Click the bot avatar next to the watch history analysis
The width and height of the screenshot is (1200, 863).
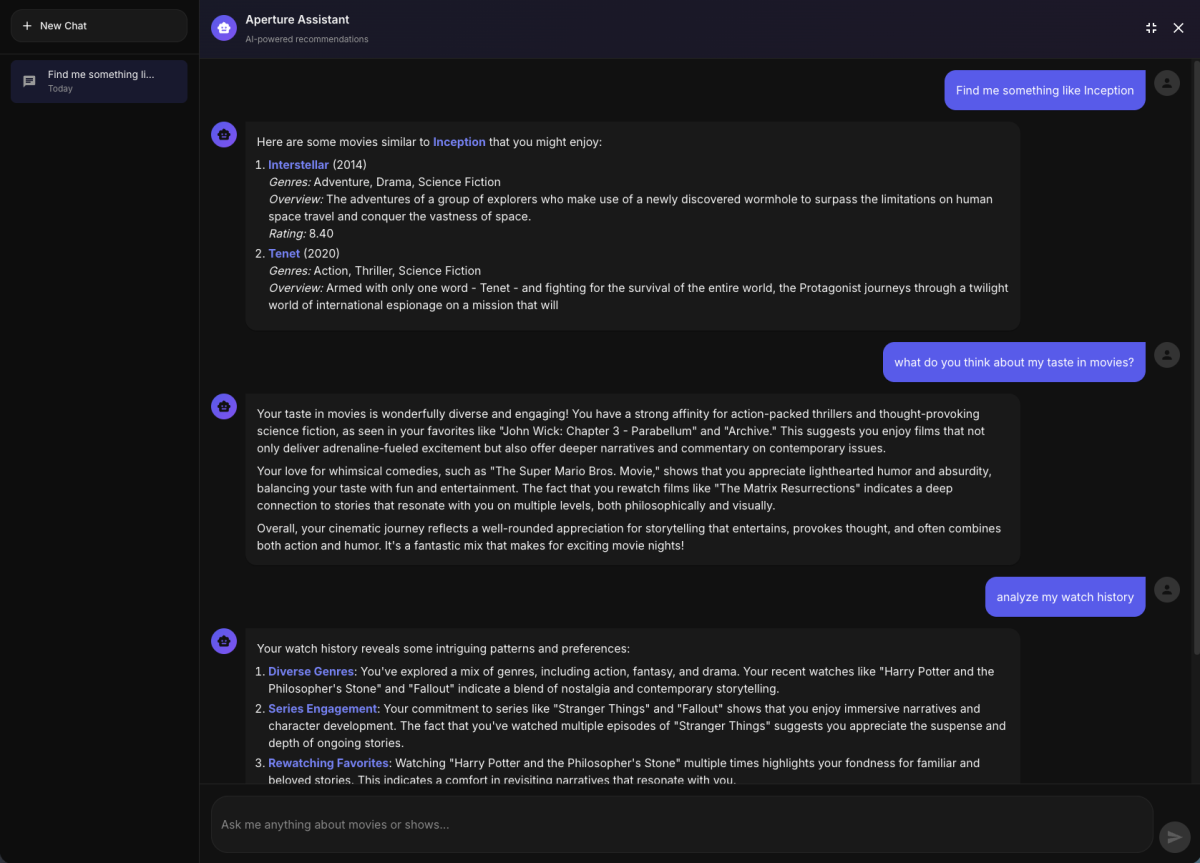click(223, 641)
